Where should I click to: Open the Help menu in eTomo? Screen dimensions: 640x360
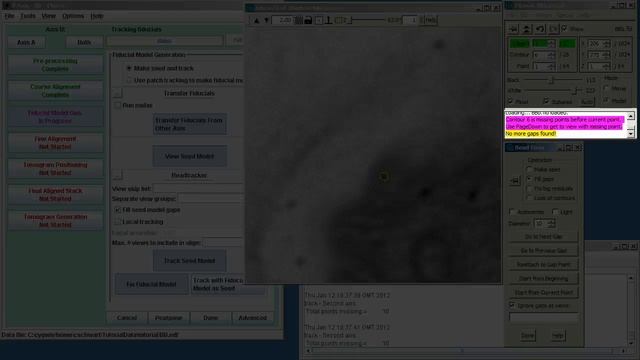pyautogui.click(x=97, y=16)
